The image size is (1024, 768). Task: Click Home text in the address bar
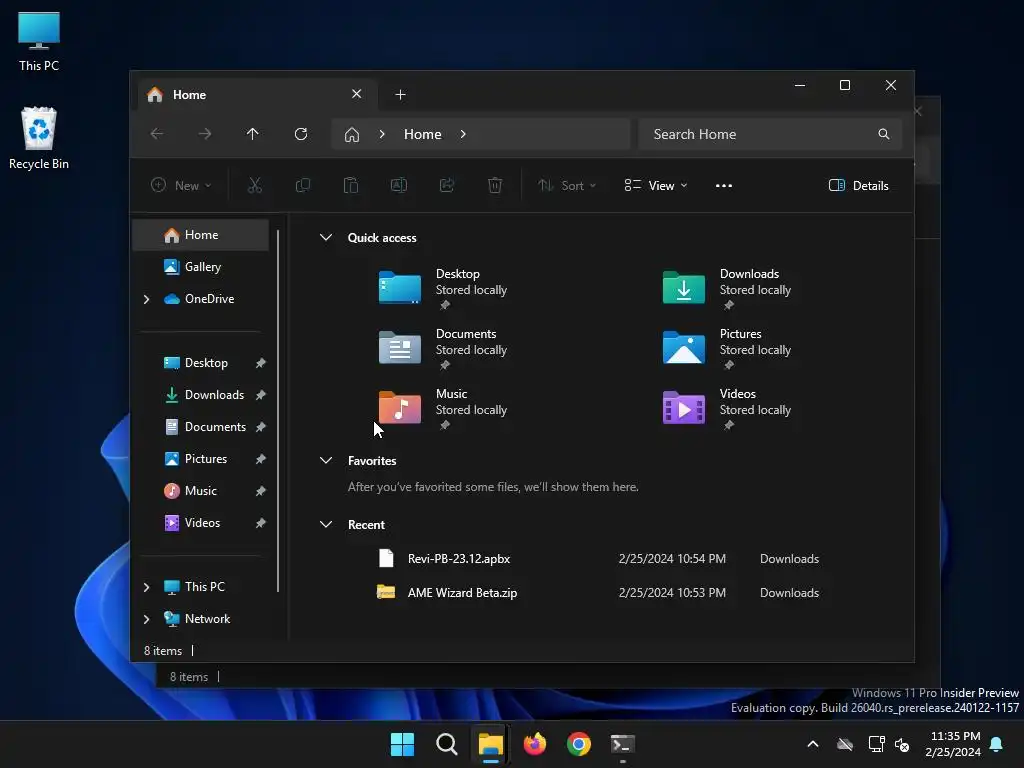click(423, 134)
